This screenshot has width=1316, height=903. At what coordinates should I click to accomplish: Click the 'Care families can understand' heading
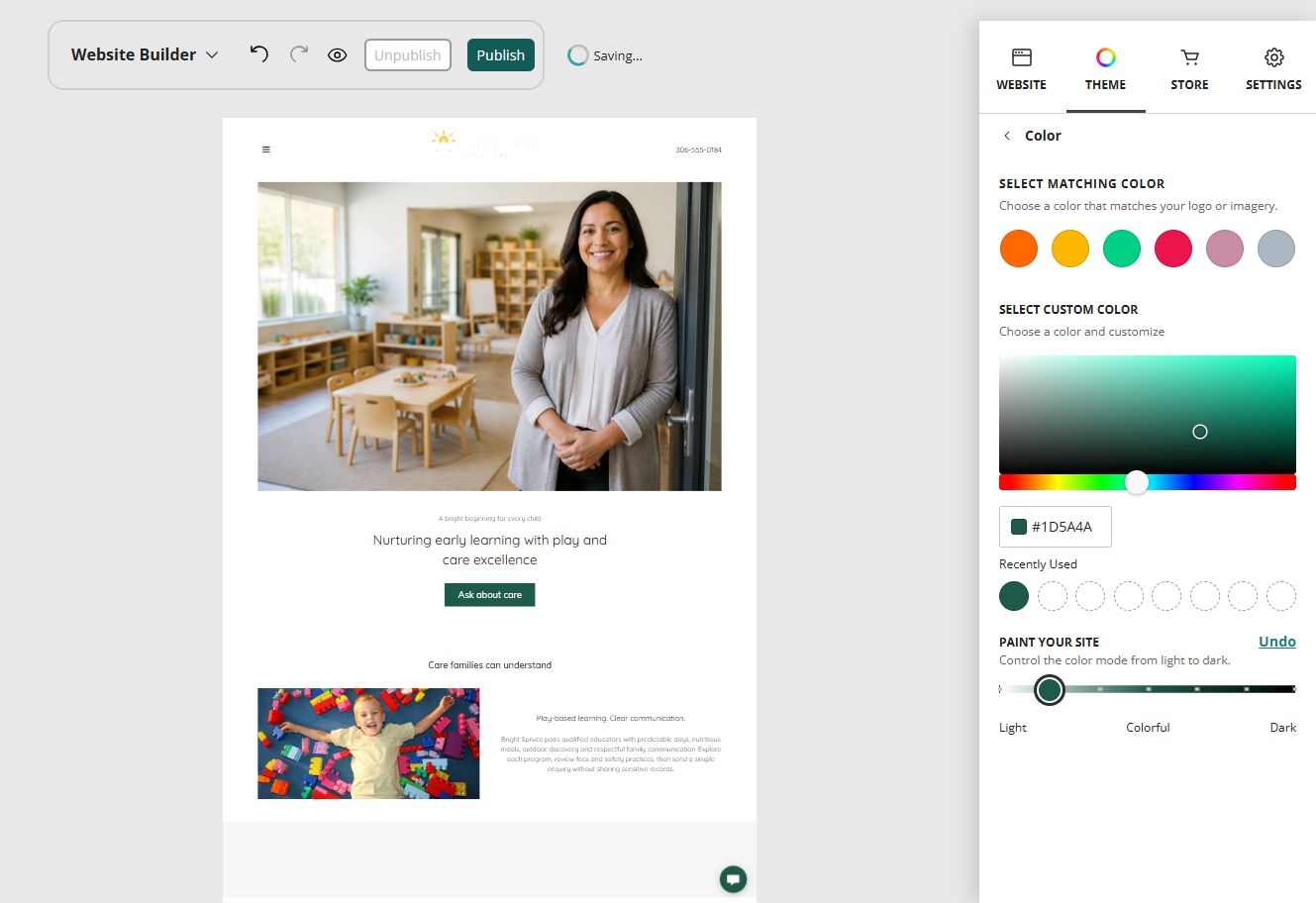[x=490, y=665]
